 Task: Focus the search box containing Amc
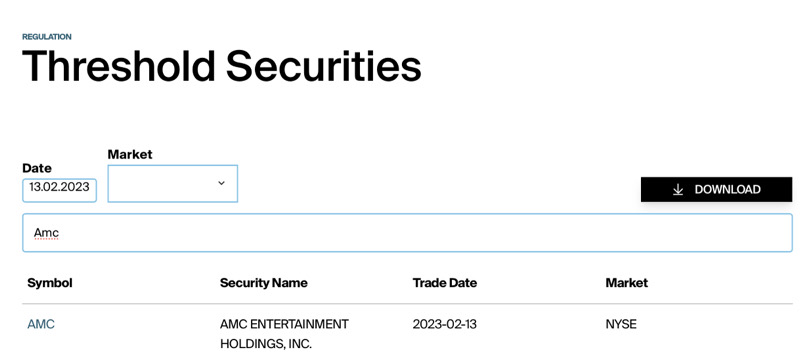point(407,233)
